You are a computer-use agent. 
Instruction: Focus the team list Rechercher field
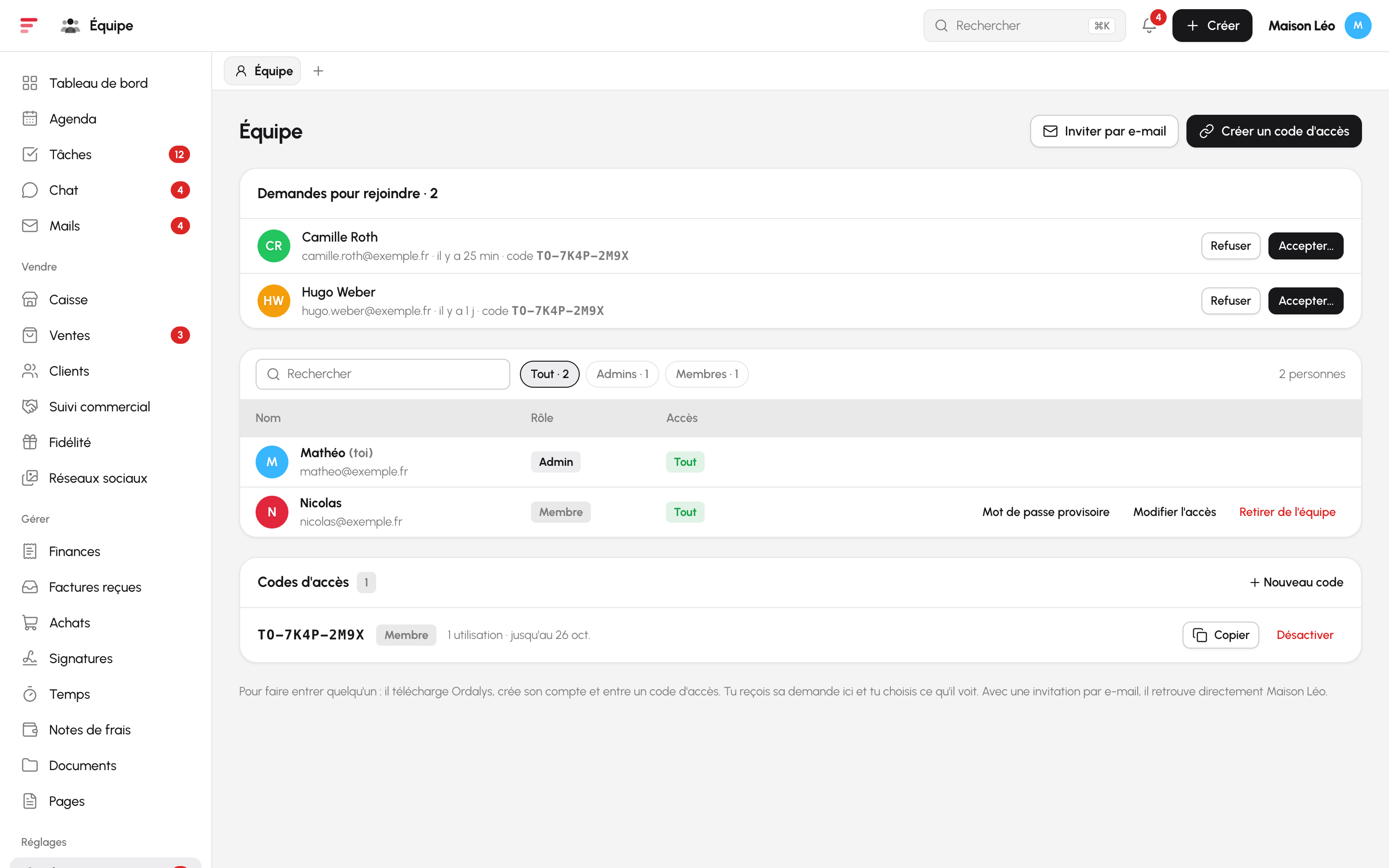click(383, 374)
